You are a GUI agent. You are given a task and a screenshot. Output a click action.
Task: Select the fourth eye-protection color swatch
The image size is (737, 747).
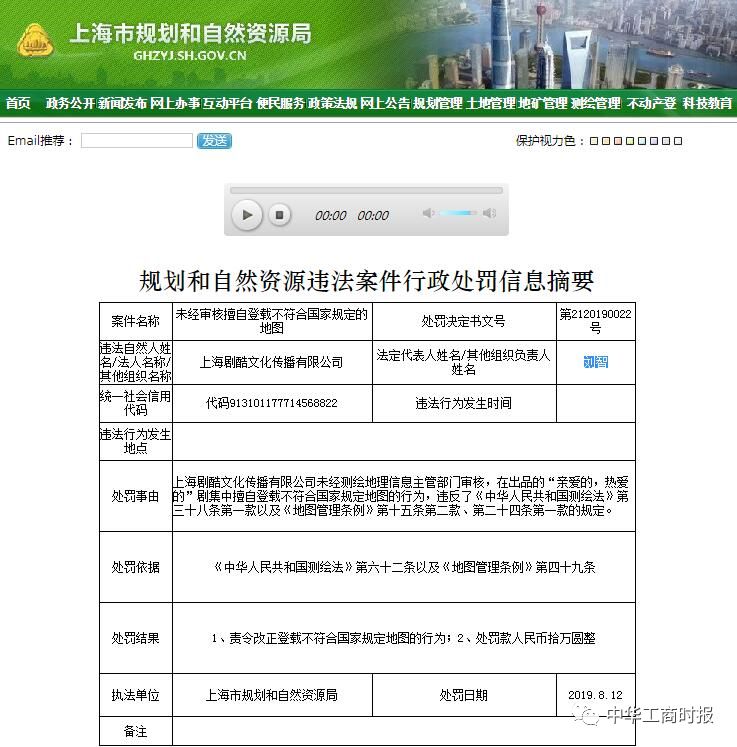tap(630, 141)
